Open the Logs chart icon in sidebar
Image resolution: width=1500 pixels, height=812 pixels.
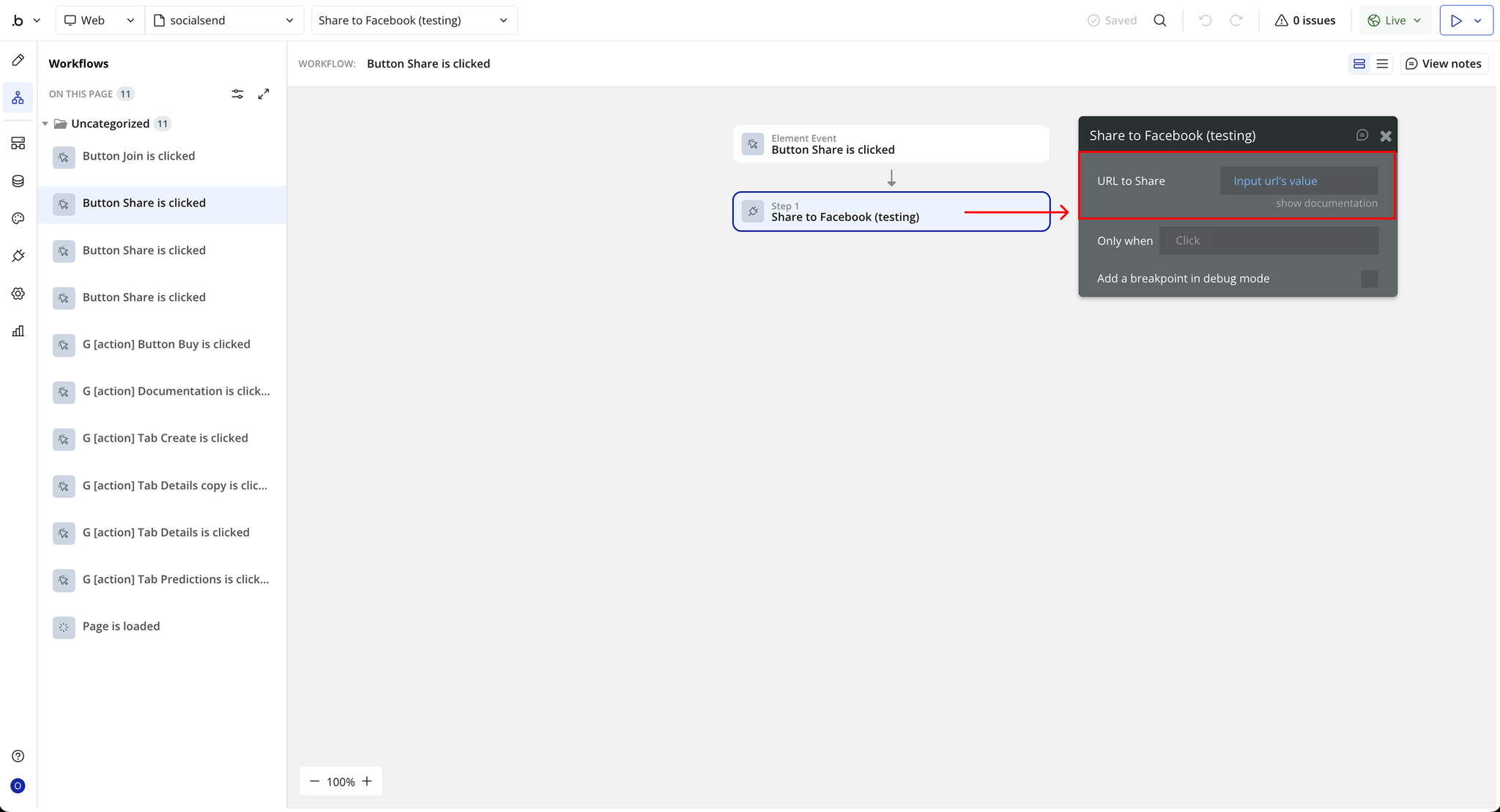pos(18,331)
